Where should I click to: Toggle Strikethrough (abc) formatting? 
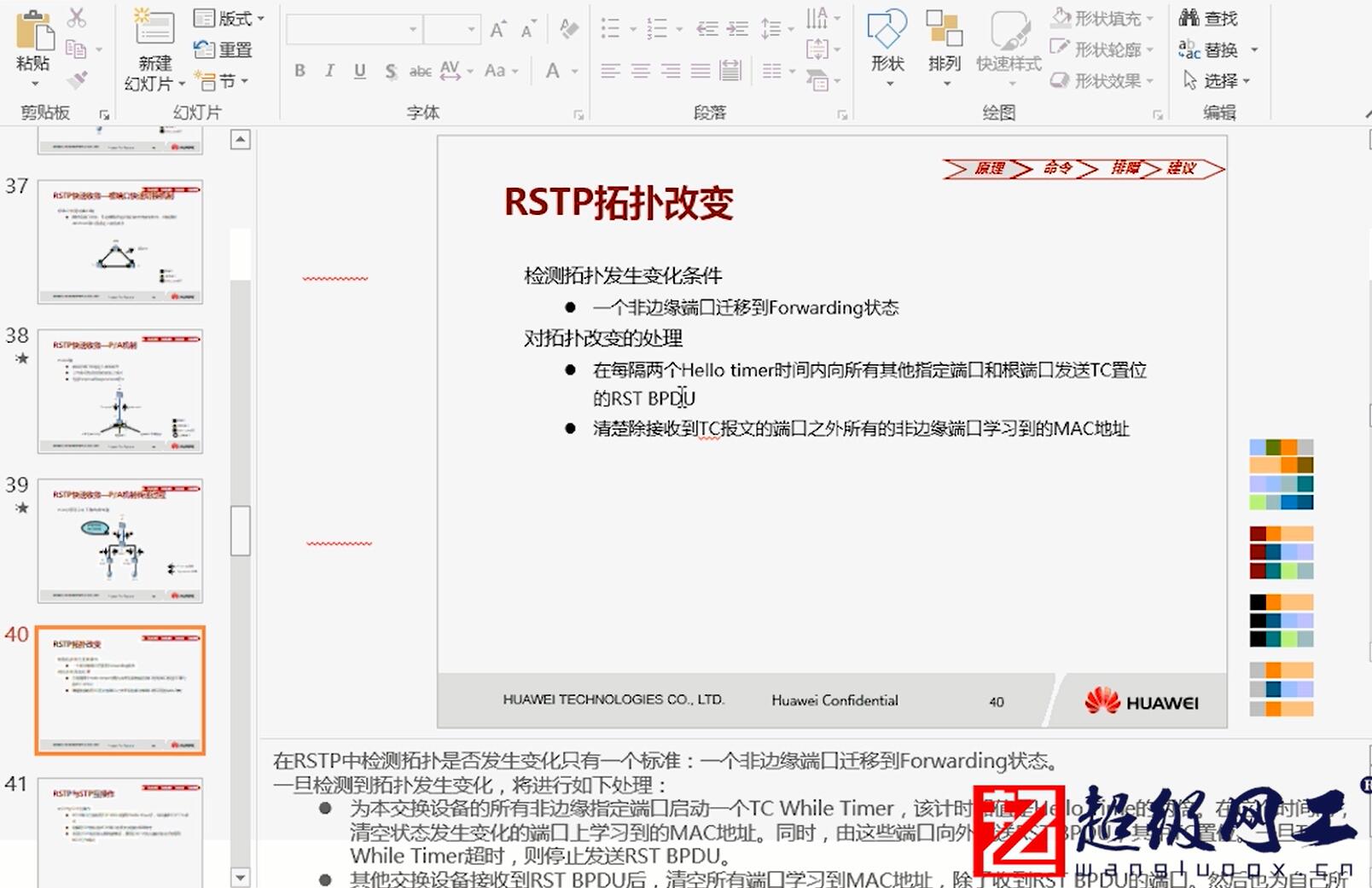[x=420, y=71]
